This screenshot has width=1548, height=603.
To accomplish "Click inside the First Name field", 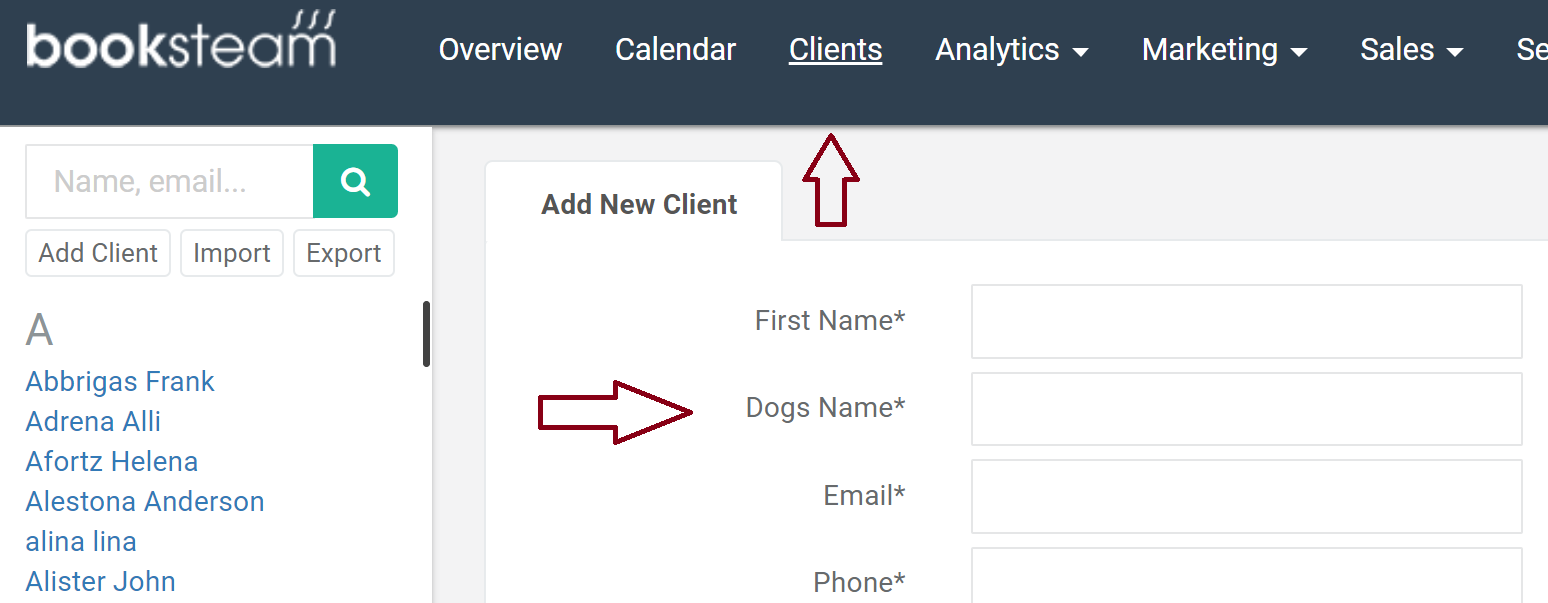I will pos(1245,320).
